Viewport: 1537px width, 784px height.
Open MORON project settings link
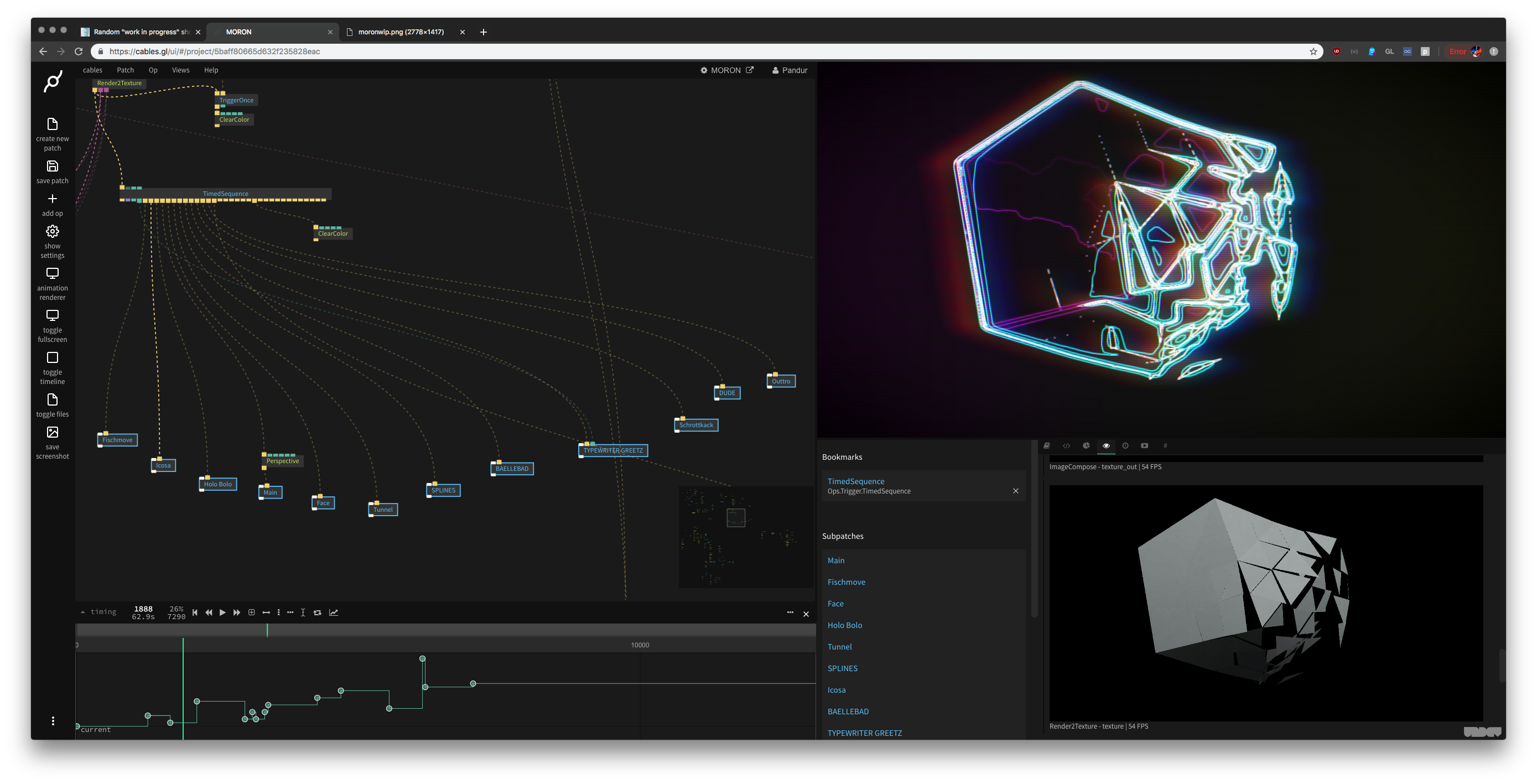coord(727,70)
